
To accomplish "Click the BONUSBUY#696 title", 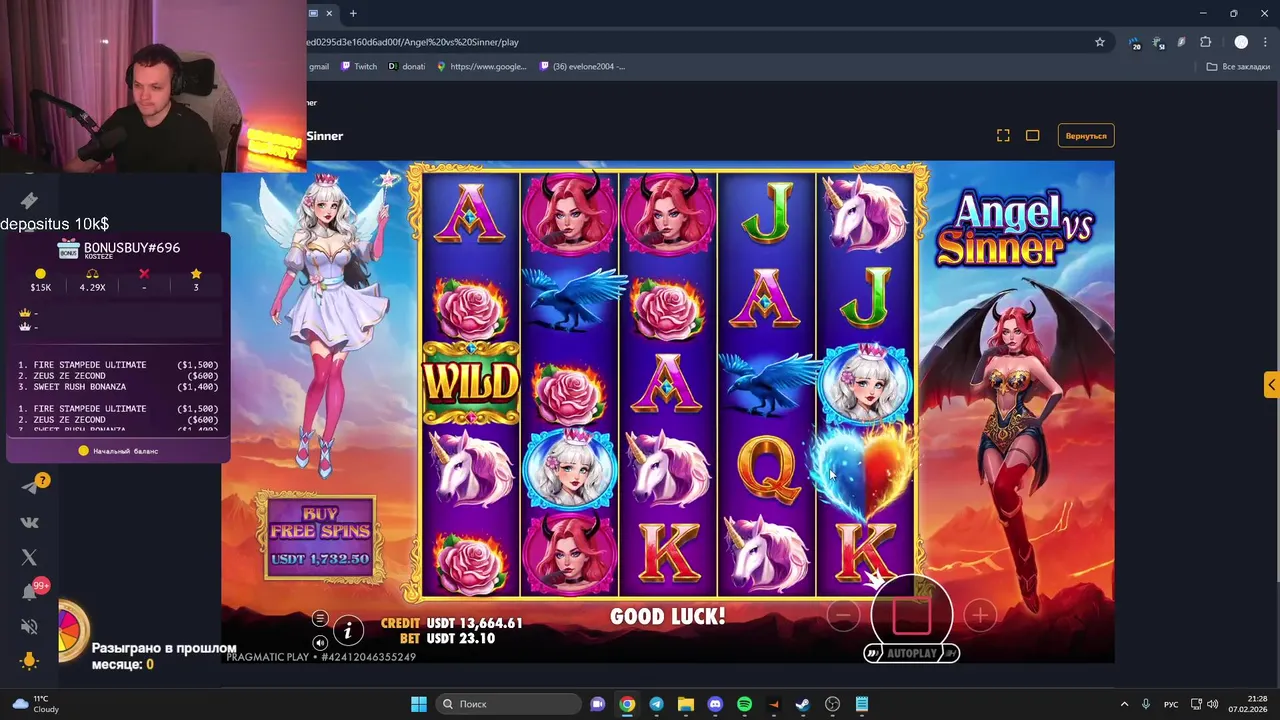I will coord(132,247).
